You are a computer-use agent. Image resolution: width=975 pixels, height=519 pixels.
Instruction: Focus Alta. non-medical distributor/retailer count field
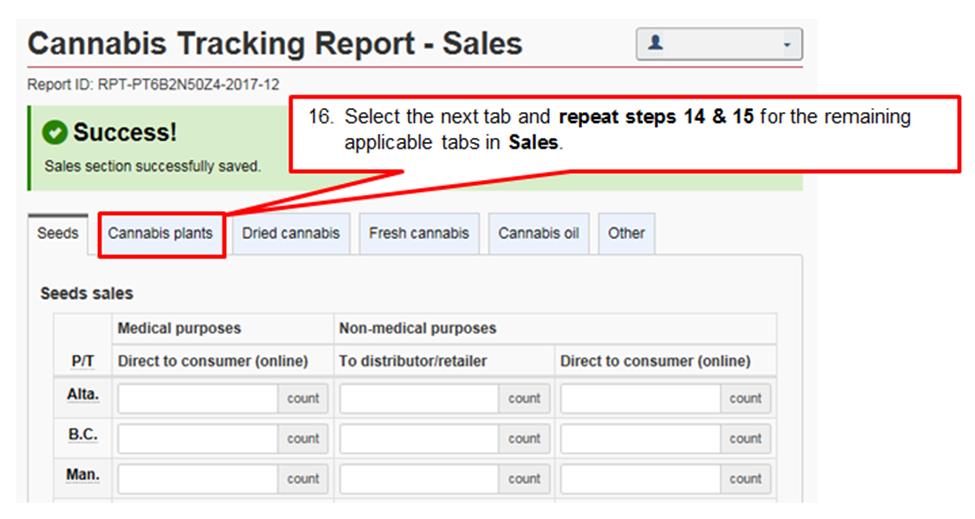tap(420, 398)
